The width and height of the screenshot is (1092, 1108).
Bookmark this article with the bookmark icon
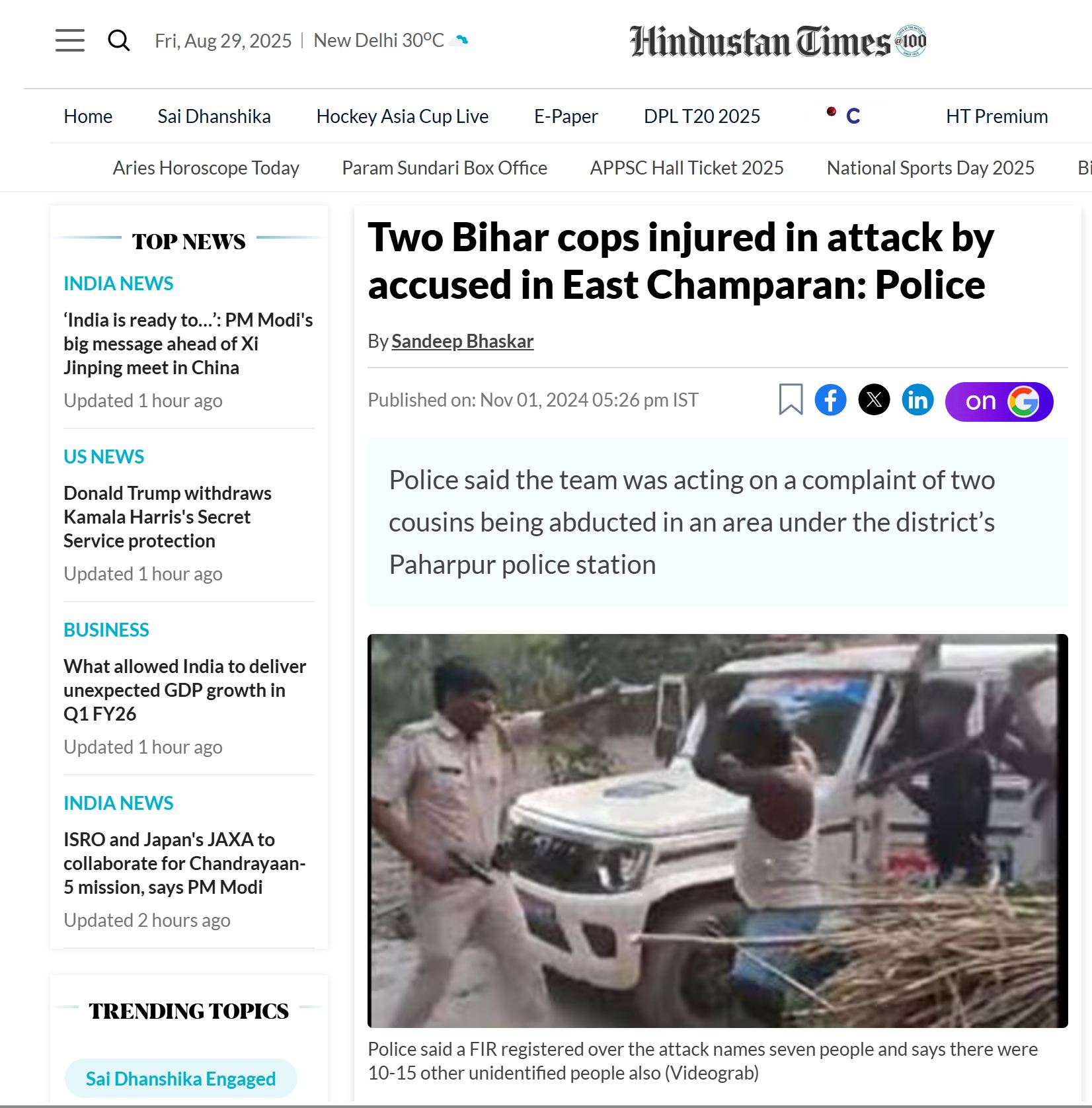click(x=791, y=400)
